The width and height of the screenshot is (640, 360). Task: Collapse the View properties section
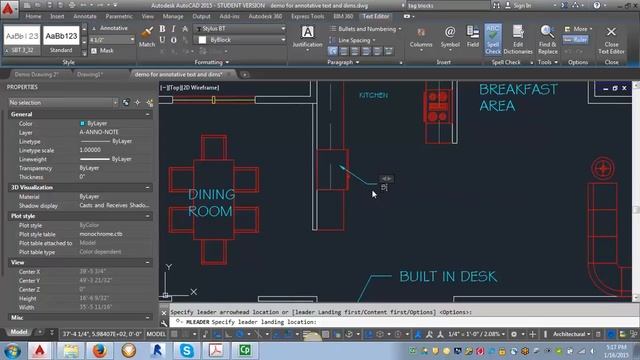click(147, 262)
